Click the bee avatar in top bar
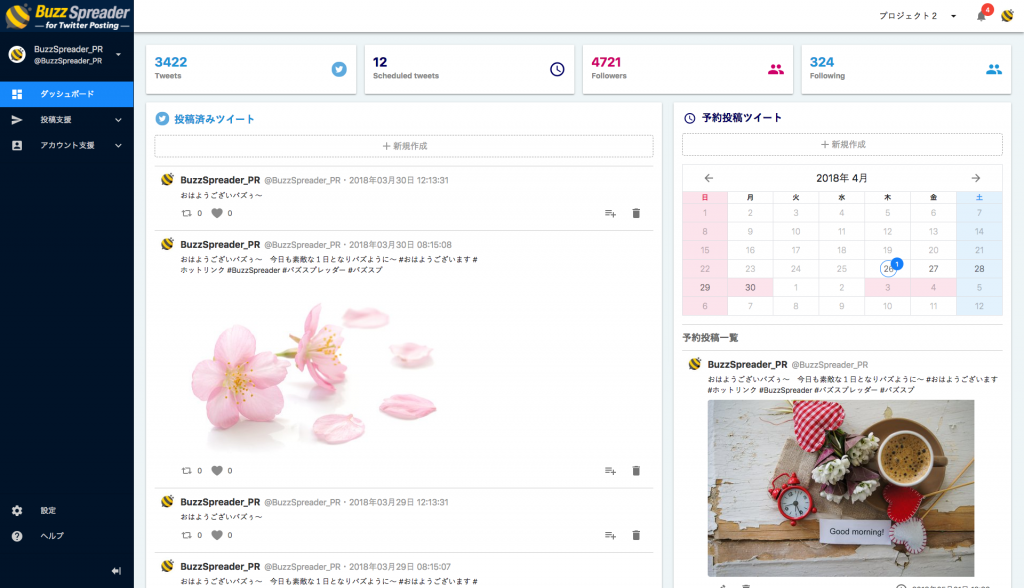1024x588 pixels. tap(1007, 16)
